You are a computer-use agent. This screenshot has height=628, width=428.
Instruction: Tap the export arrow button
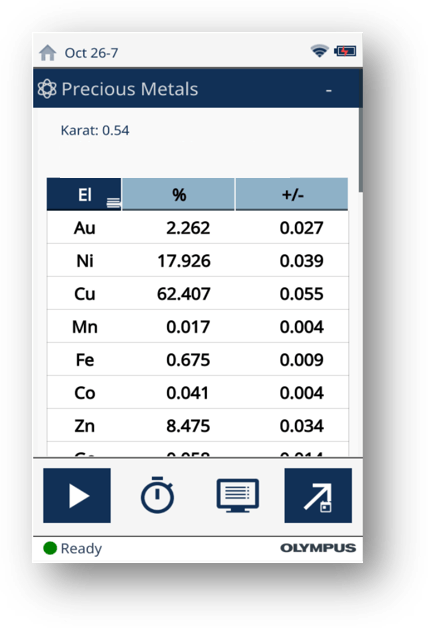coord(318,495)
